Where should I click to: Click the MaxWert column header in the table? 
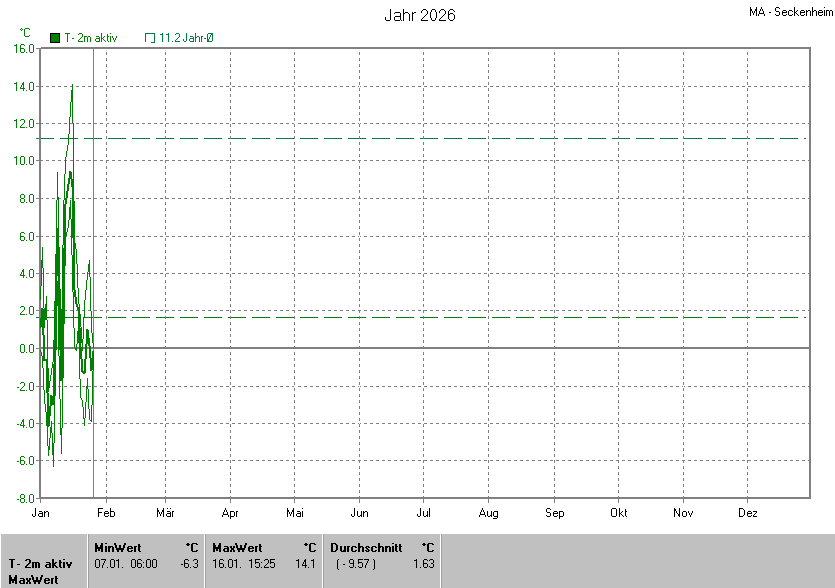(237, 548)
